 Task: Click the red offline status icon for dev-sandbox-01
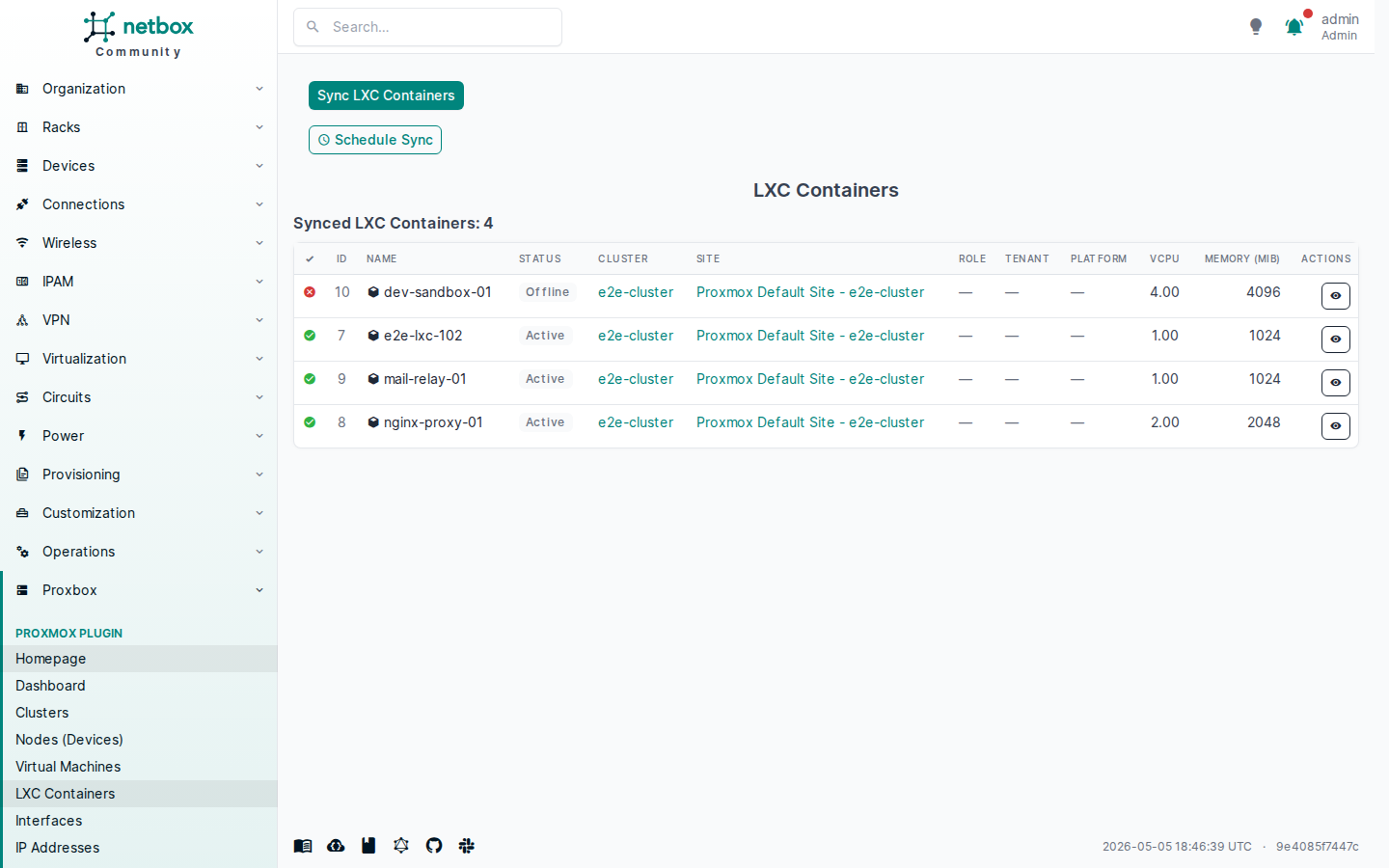point(310,292)
